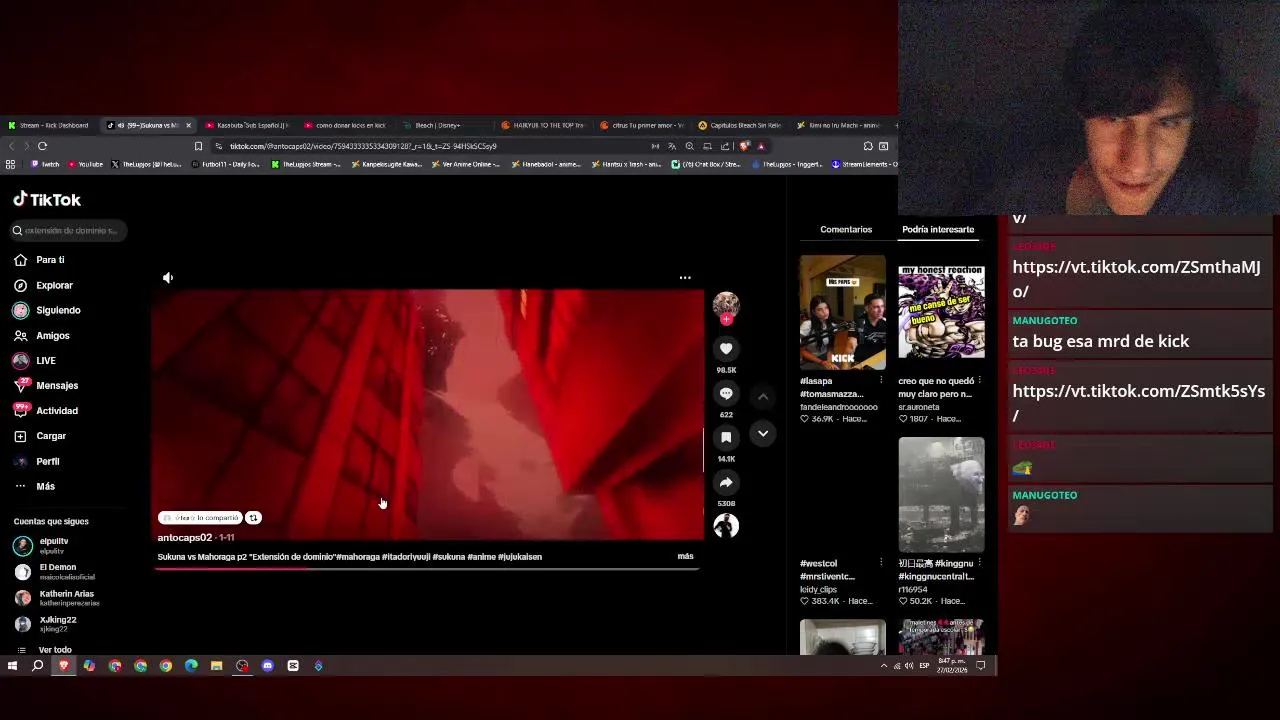Open the Windows notification center icon
This screenshot has width=1280, height=720.
pos(981,666)
